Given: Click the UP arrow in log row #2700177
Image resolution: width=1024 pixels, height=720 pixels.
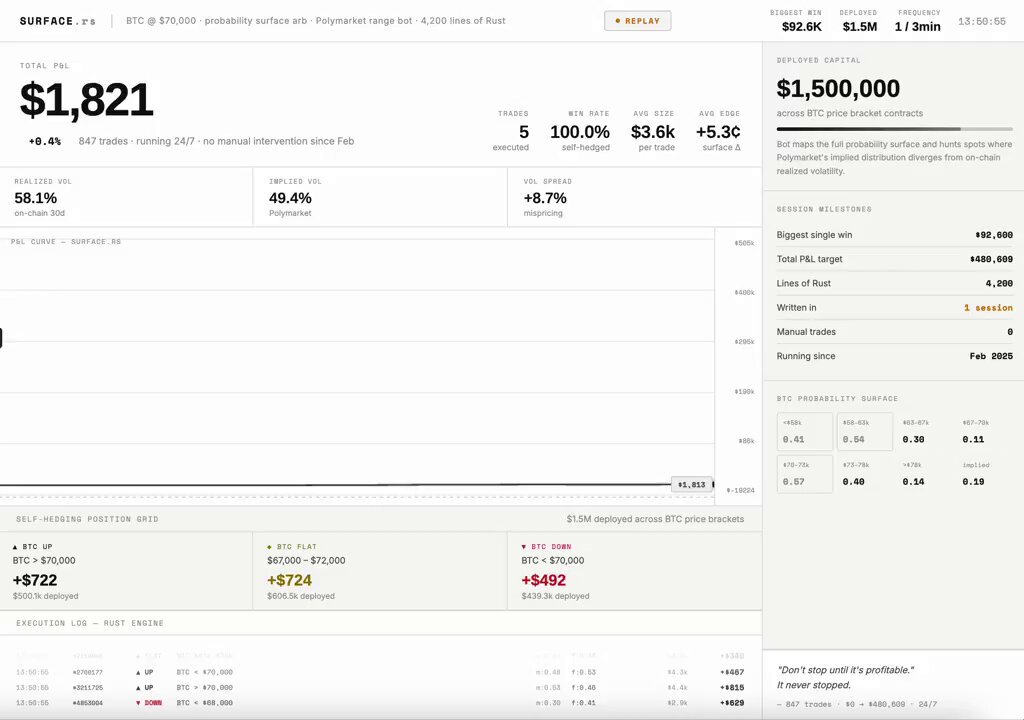Looking at the screenshot, I should (138, 672).
